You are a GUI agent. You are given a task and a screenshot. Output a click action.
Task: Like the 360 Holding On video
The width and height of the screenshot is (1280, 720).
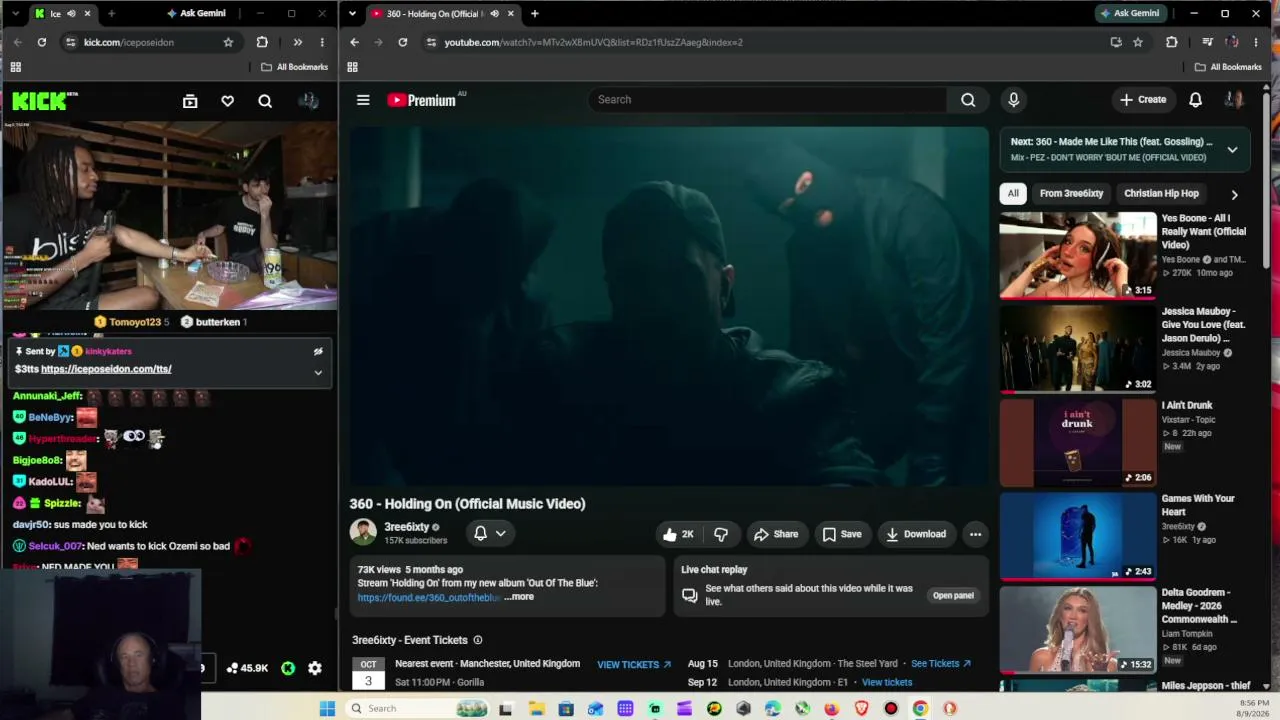tap(678, 534)
